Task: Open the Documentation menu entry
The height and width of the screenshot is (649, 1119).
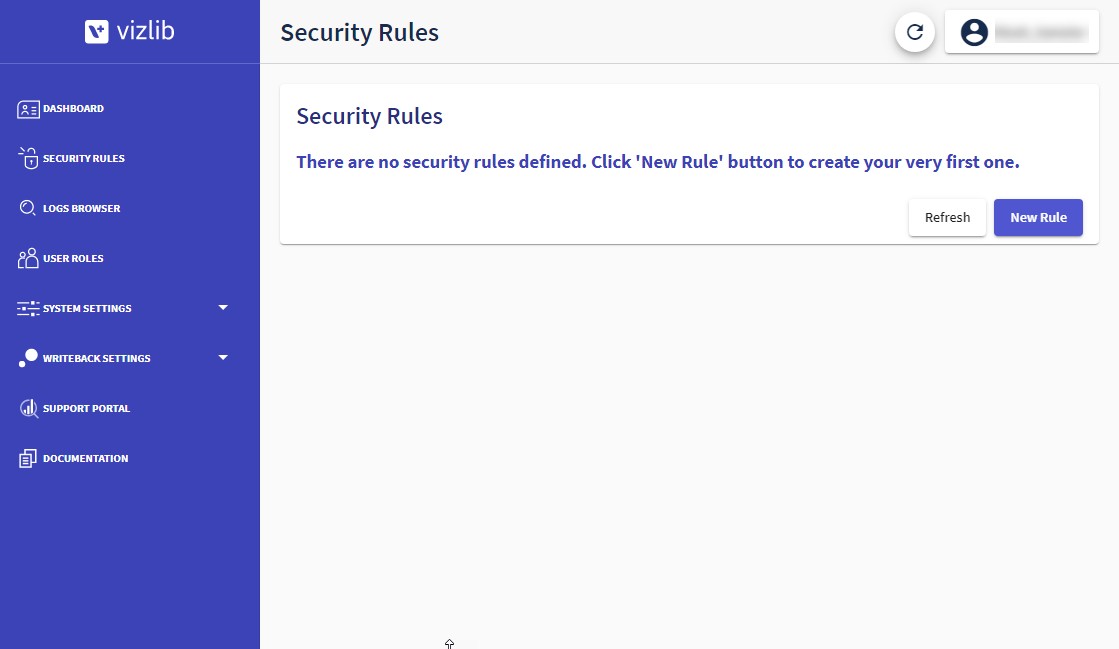Action: (86, 458)
